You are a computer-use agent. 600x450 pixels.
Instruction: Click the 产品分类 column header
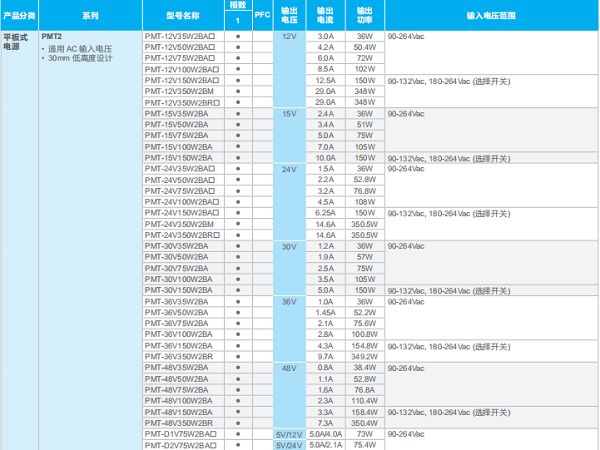19,16
